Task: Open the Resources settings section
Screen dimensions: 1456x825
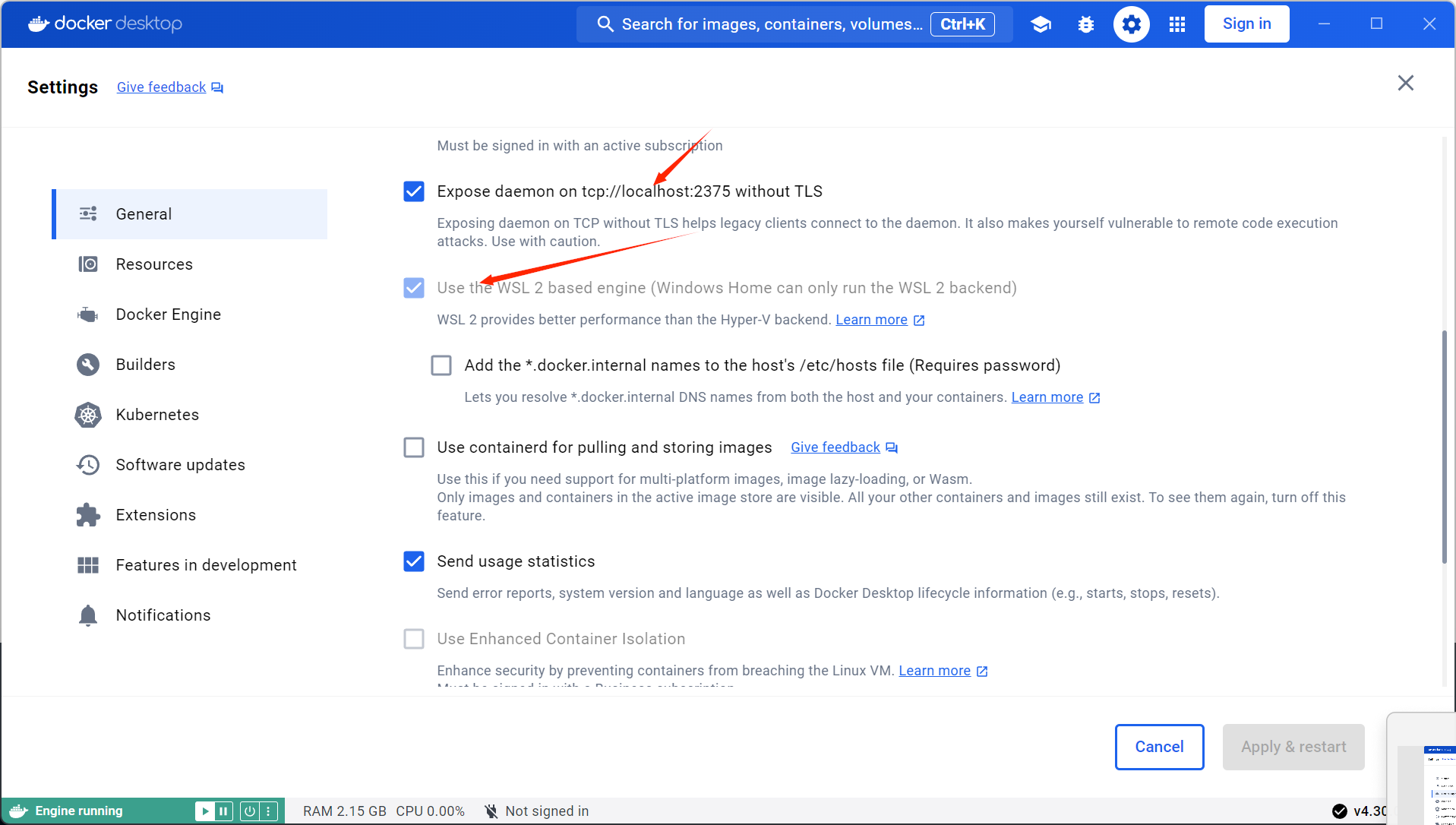Action: (x=190, y=264)
